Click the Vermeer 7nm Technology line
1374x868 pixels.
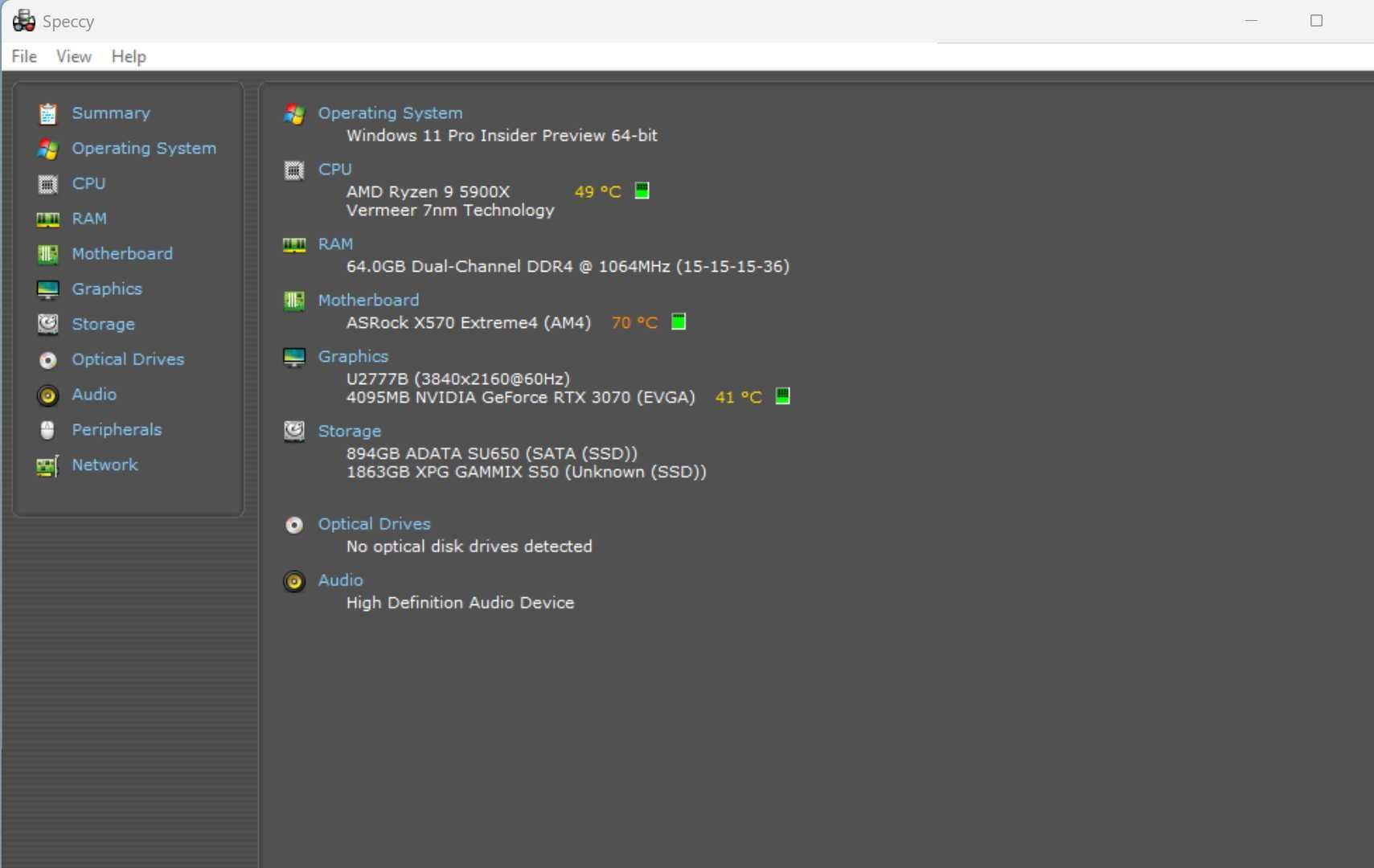tap(450, 211)
